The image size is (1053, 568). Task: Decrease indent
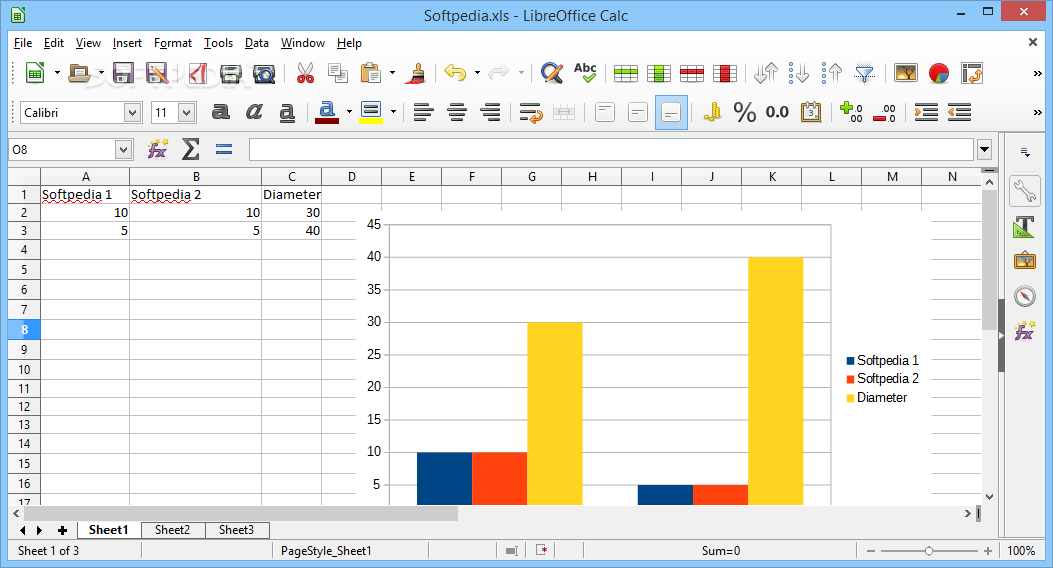point(960,112)
